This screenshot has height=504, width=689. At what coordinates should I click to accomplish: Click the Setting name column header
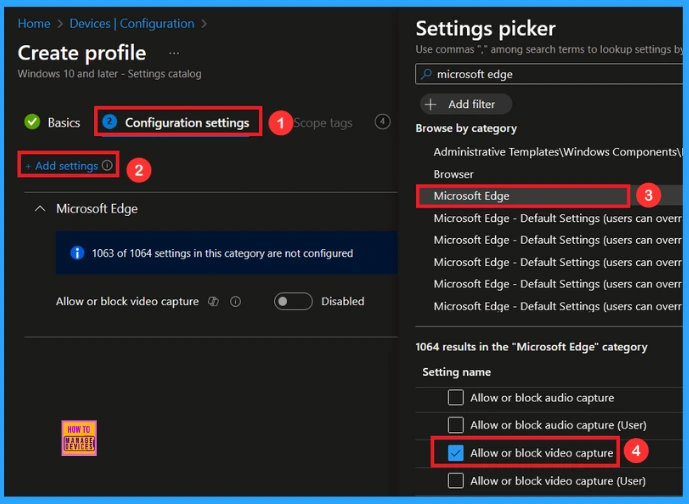(x=457, y=372)
